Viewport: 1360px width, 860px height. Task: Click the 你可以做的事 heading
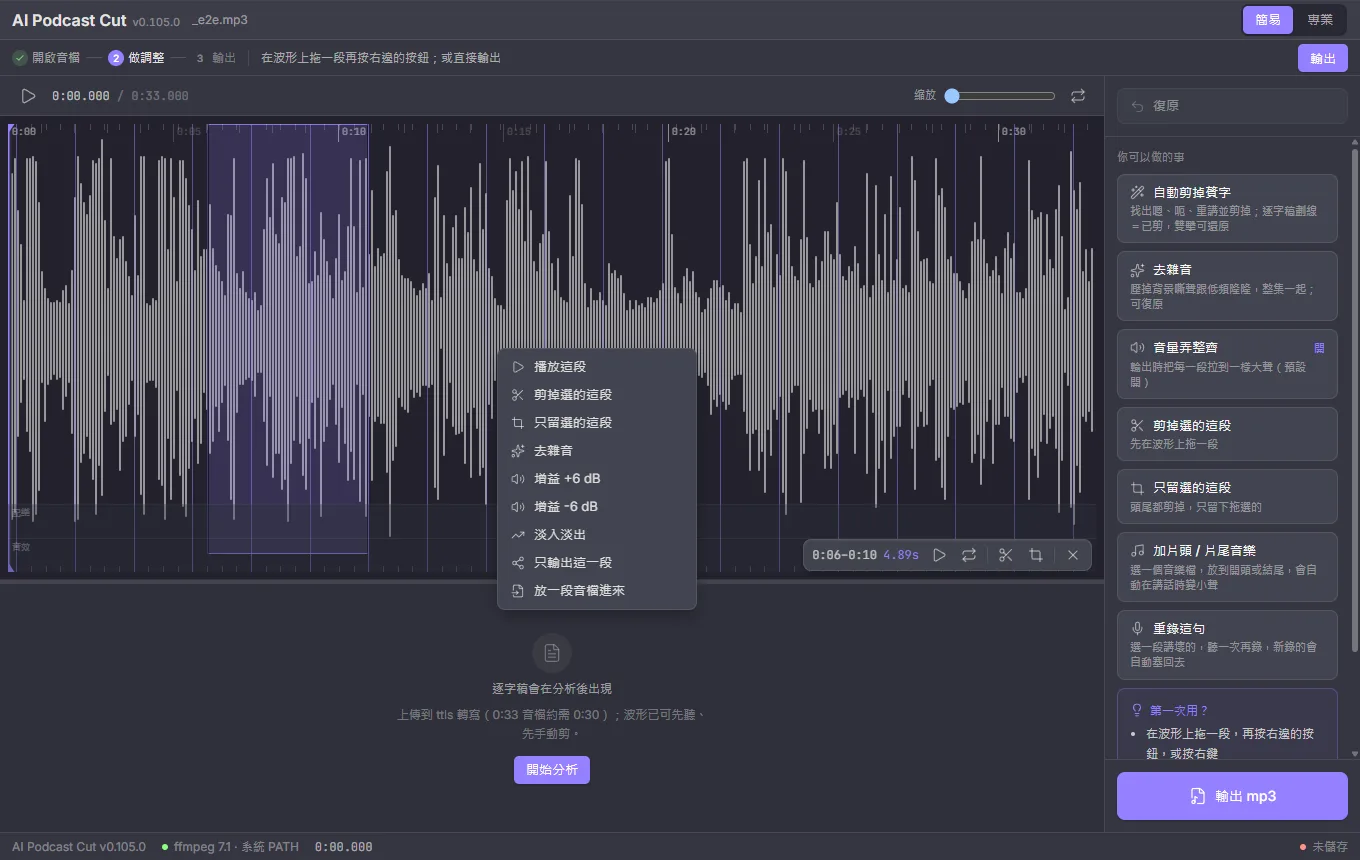[1151, 157]
